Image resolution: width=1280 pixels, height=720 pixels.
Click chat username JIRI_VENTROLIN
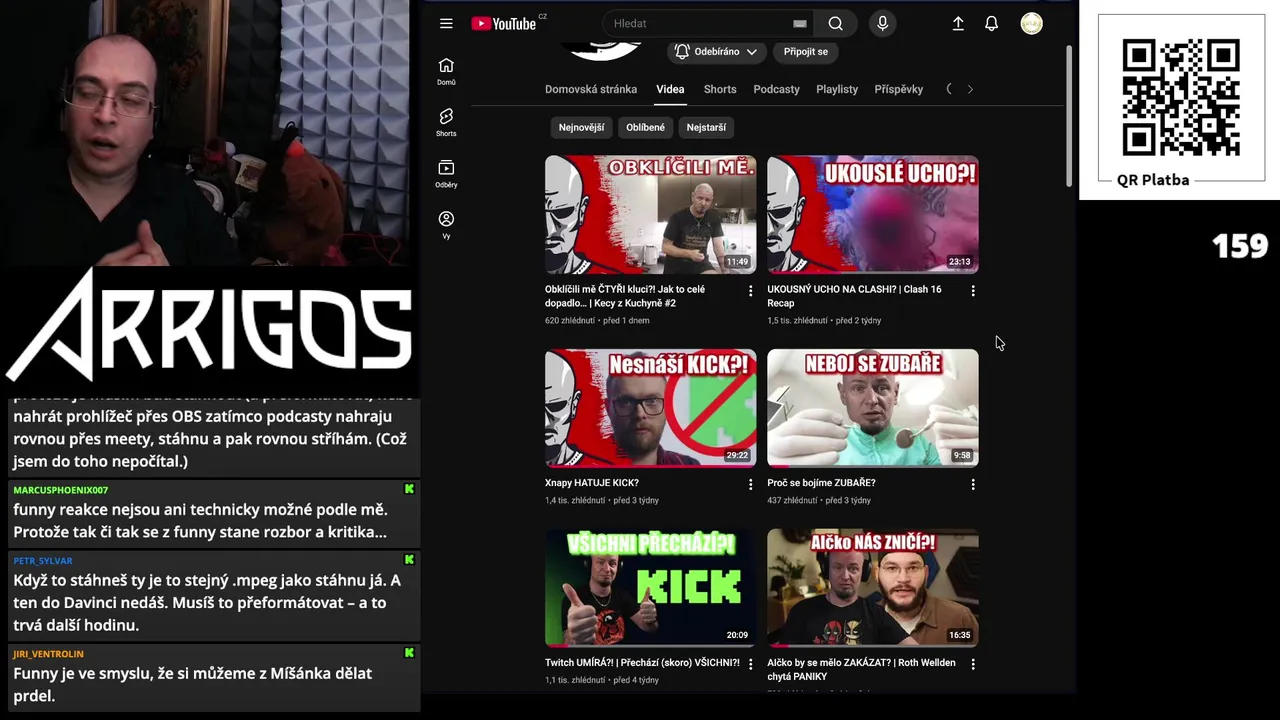(x=49, y=654)
